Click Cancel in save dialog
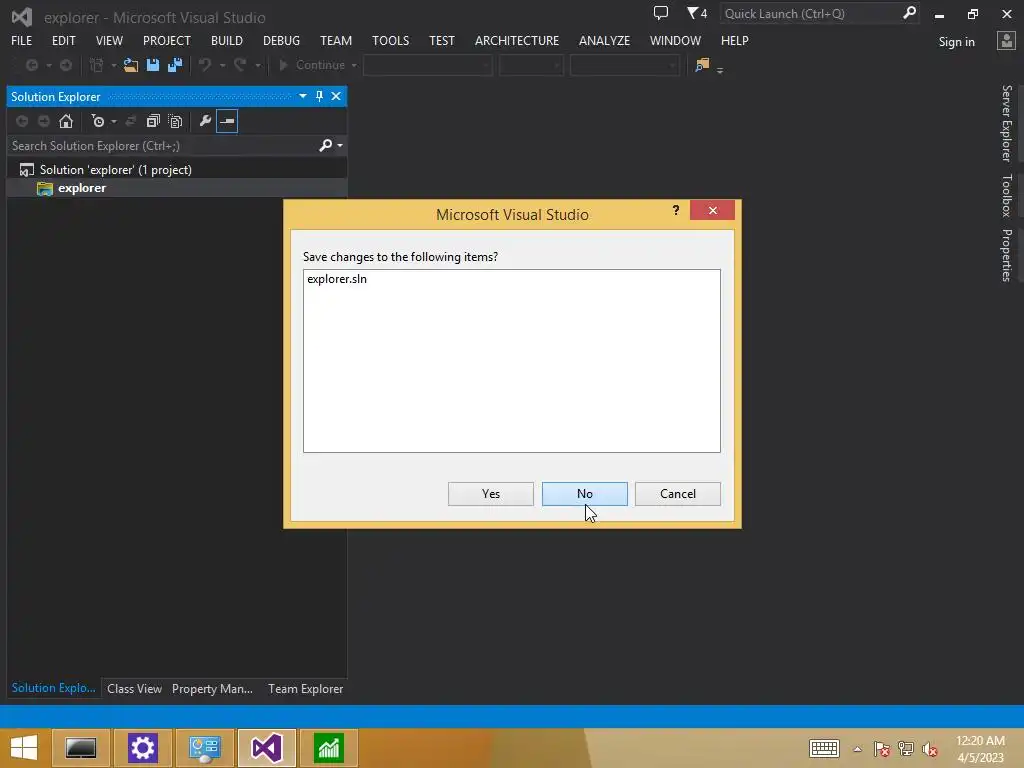 (677, 494)
